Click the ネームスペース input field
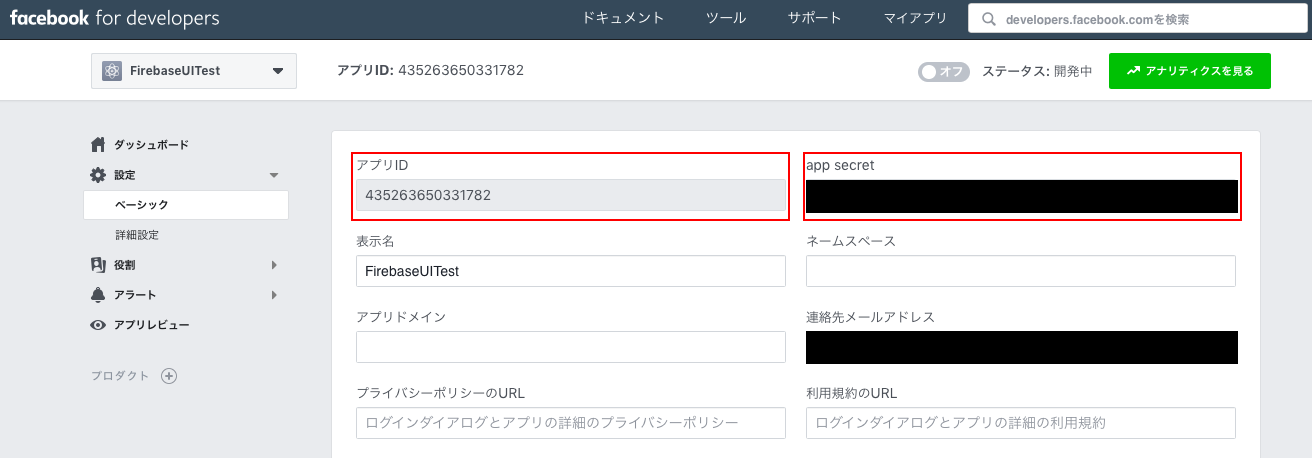Screen dimensions: 1312x458 coord(1021,271)
